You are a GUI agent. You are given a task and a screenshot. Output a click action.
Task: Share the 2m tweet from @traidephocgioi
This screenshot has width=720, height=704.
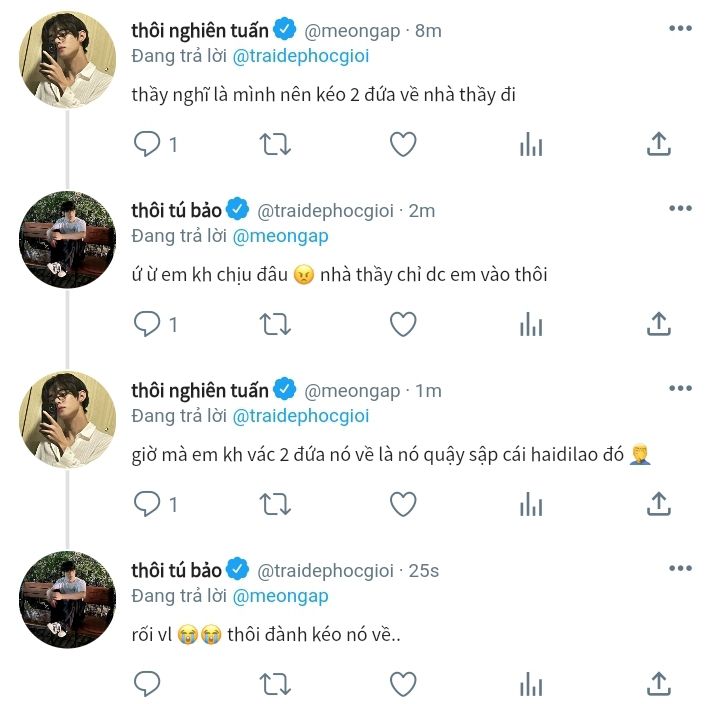click(x=658, y=324)
